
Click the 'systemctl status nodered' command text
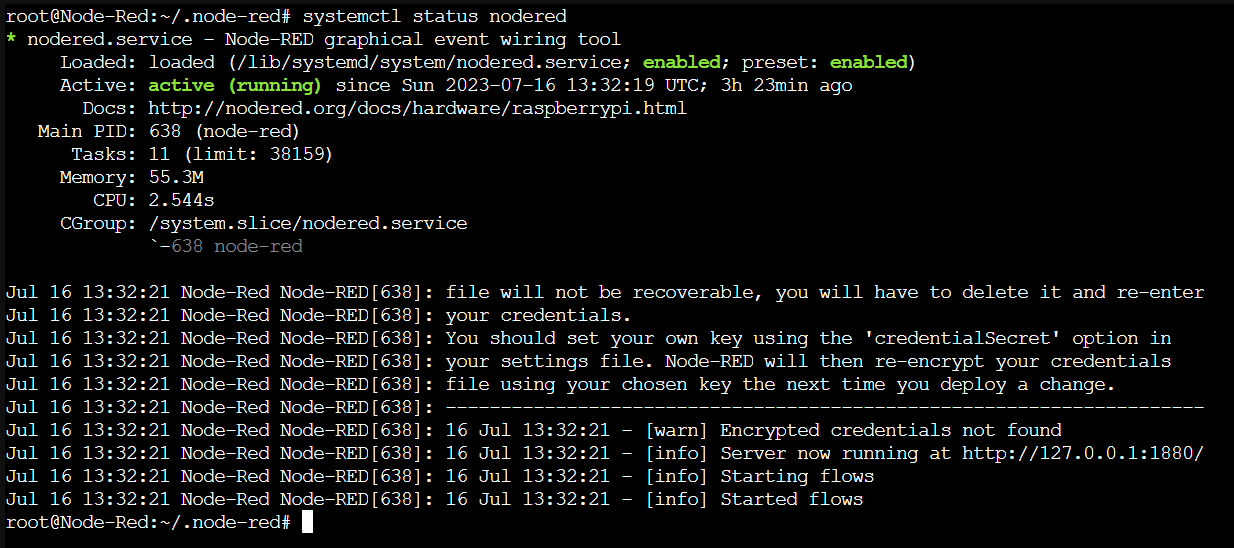(434, 16)
